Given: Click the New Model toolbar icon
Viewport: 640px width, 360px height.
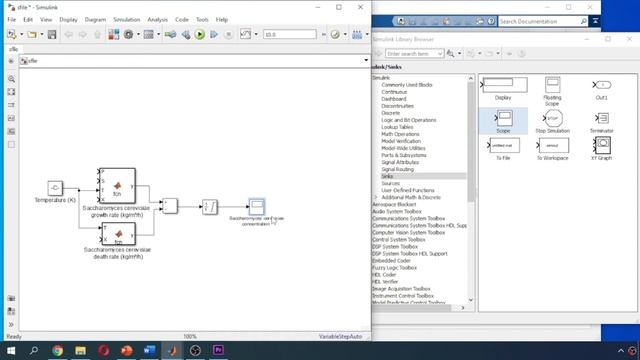Looking at the screenshot, I should [x=11, y=35].
